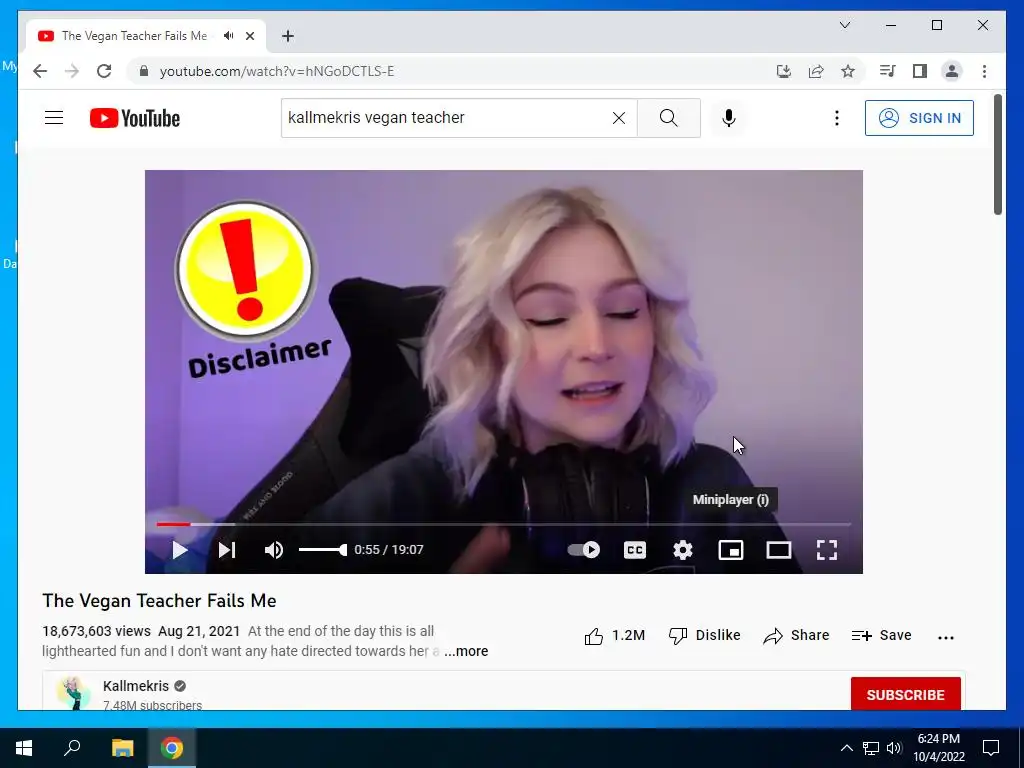Skip to next video
The width and height of the screenshot is (1024, 768).
[227, 550]
